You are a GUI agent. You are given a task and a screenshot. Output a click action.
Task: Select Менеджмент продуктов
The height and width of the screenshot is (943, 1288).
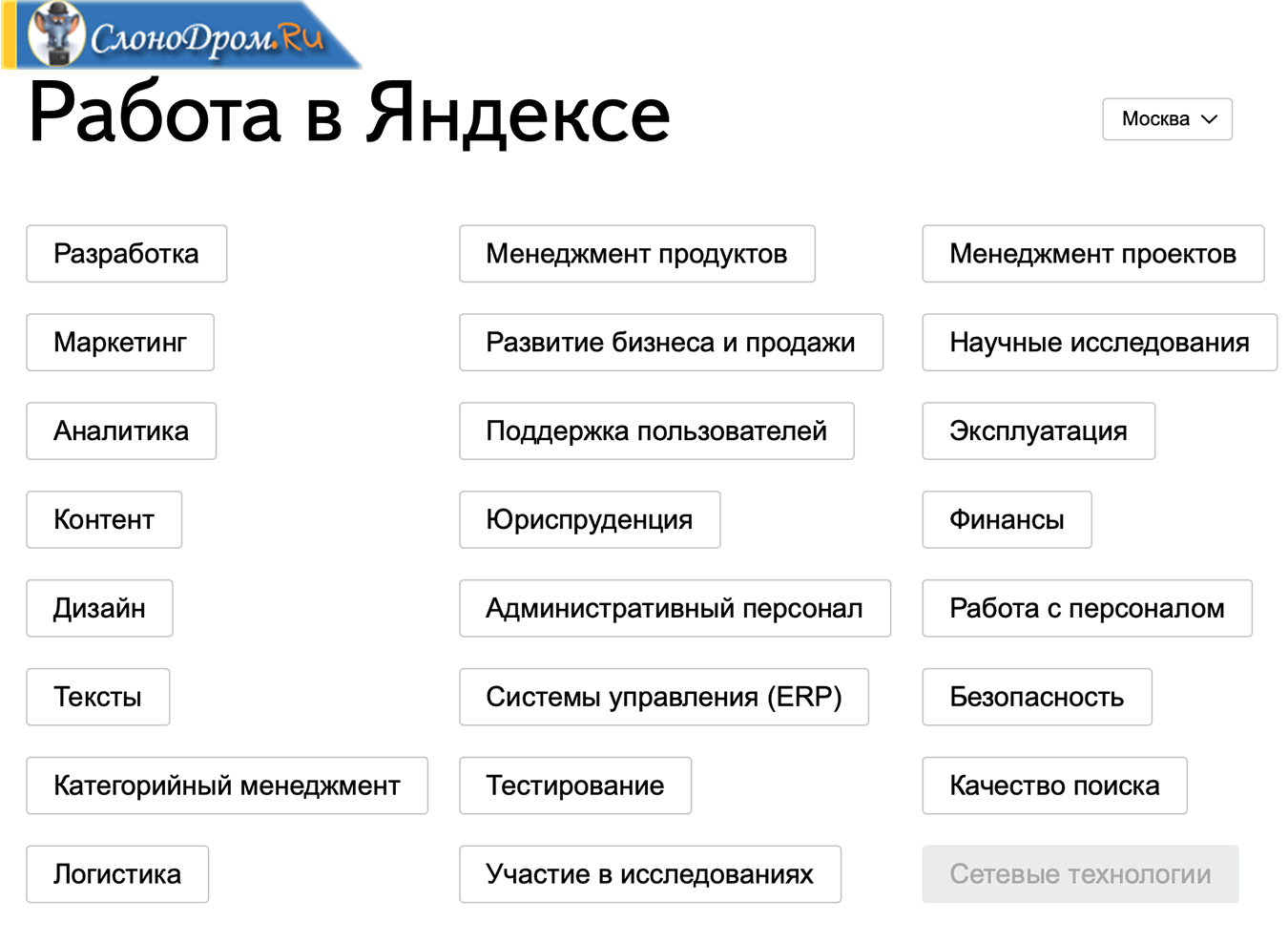click(x=637, y=254)
